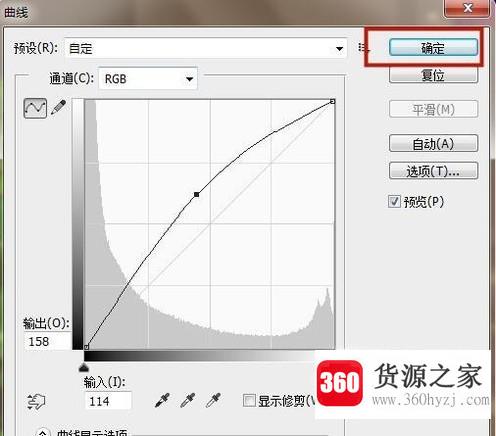
Task: Open the preset options menu icon
Action: pos(363,48)
